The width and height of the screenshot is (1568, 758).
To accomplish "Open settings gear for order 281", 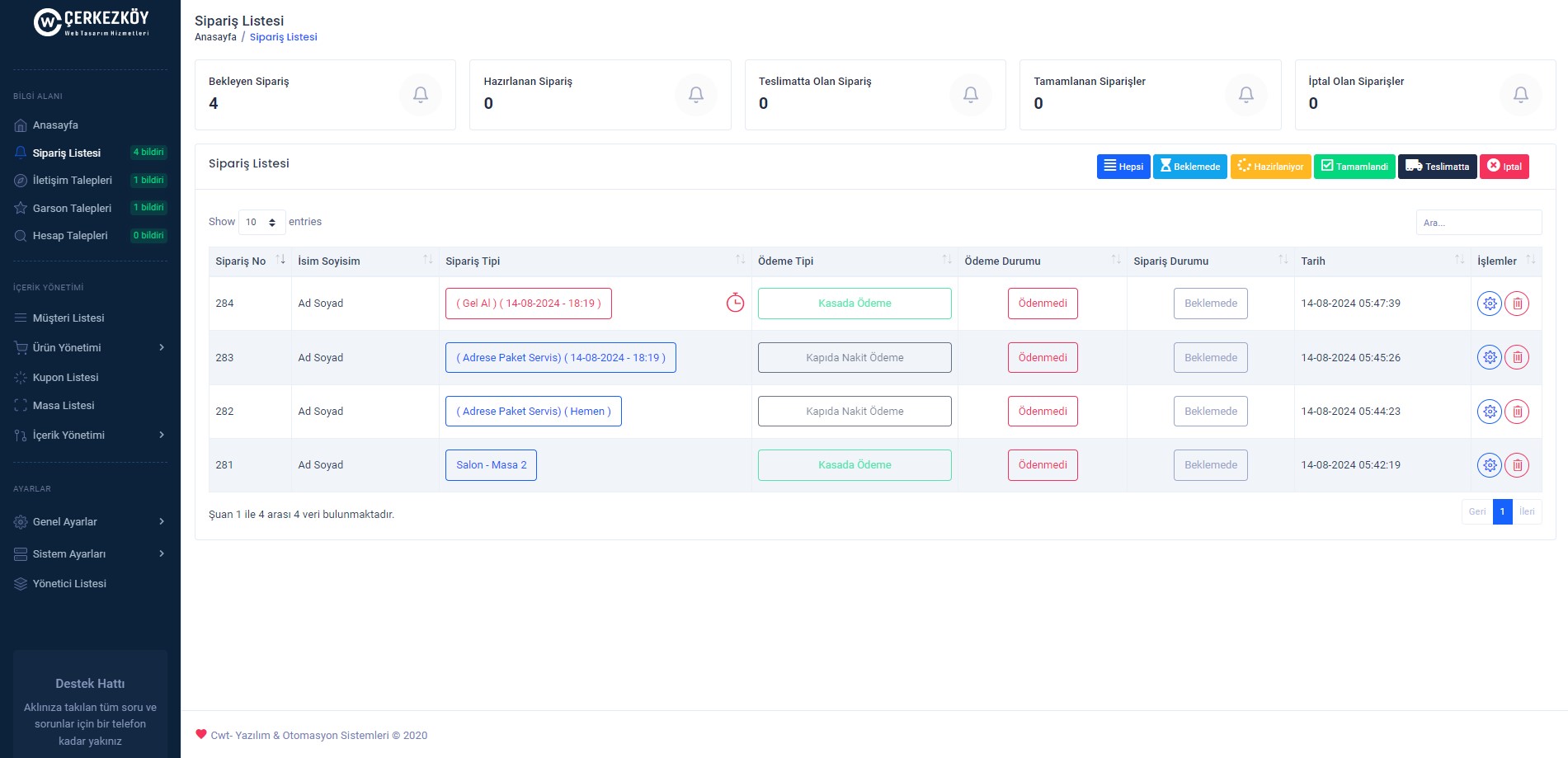I will pyautogui.click(x=1489, y=465).
